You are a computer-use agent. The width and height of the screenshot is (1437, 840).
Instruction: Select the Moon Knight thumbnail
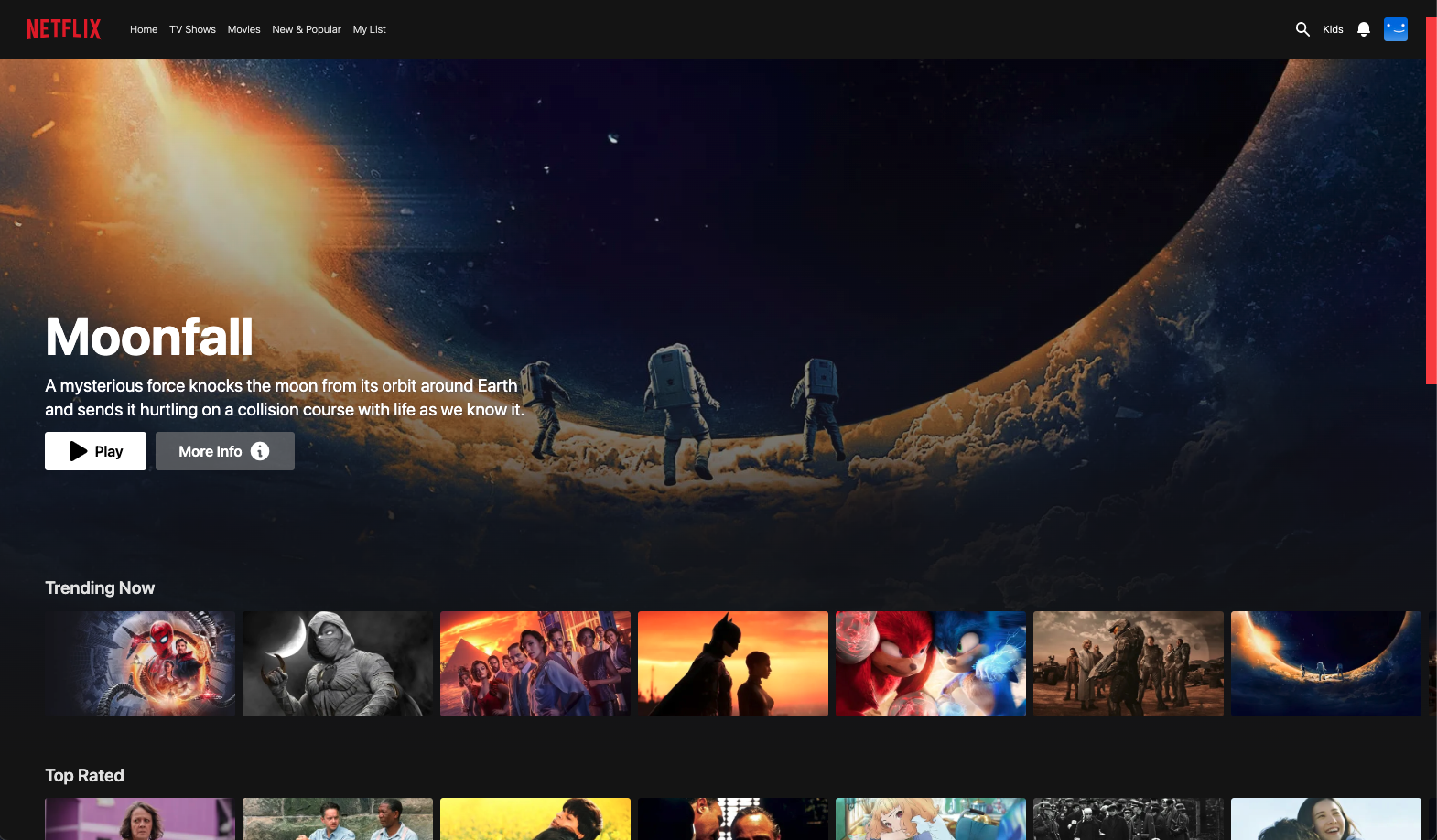(x=338, y=663)
